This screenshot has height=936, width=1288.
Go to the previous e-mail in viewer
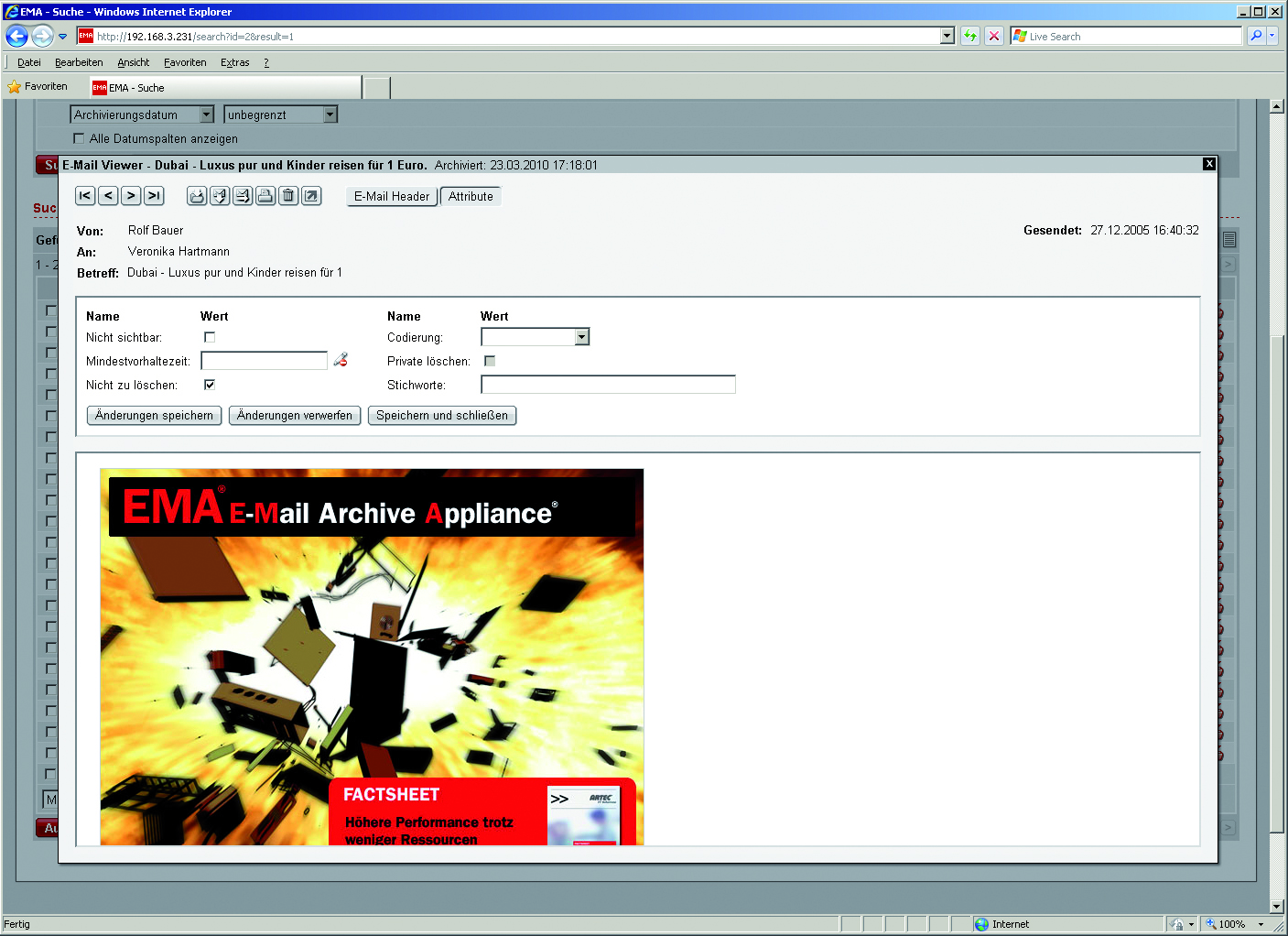[108, 196]
